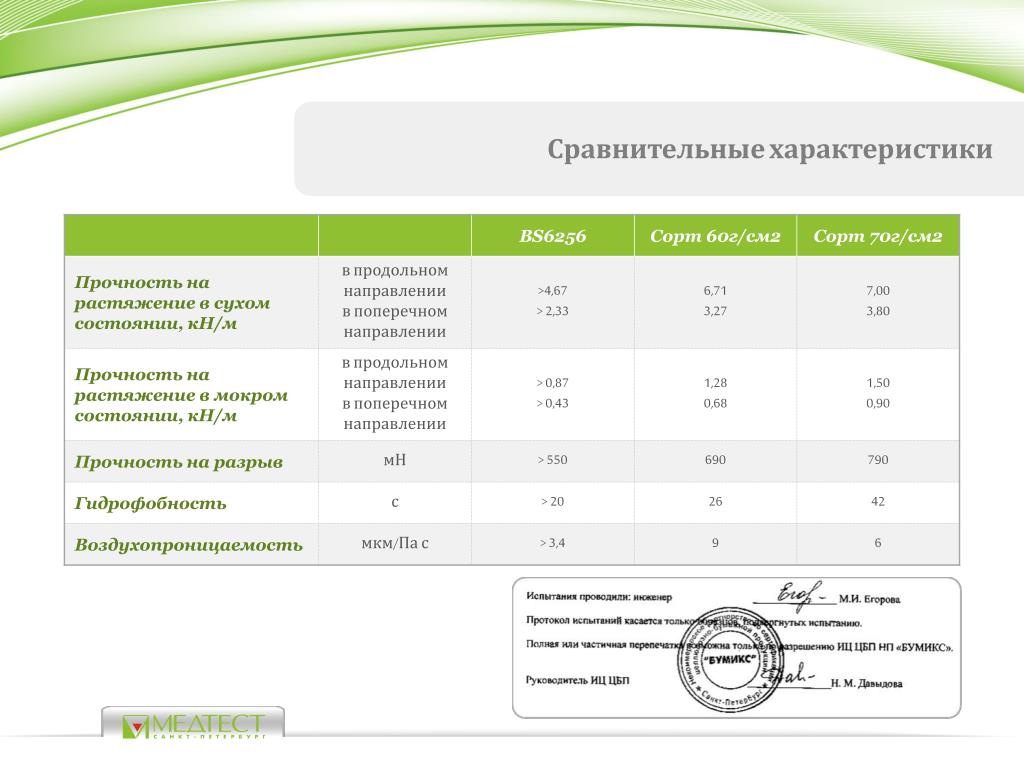Click the round 'БУМИКС' stamp
The width and height of the screenshot is (1024, 768).
coord(729,660)
